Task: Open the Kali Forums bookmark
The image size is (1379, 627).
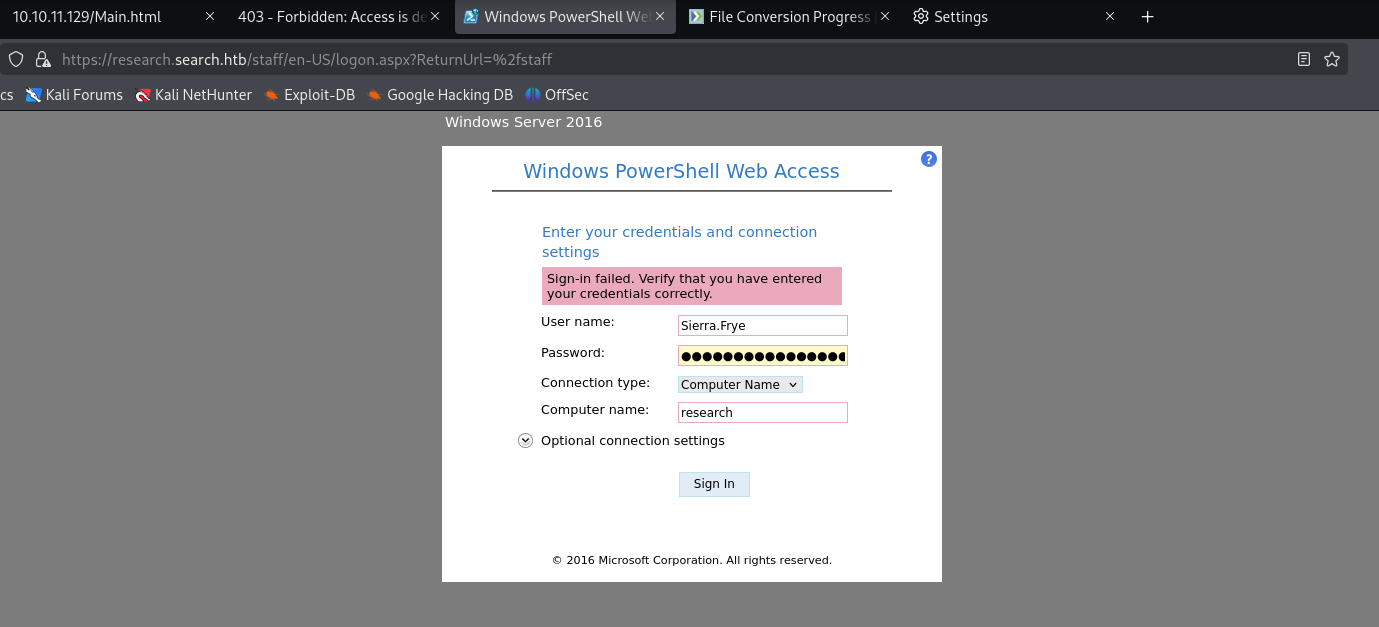Action: click(x=74, y=95)
